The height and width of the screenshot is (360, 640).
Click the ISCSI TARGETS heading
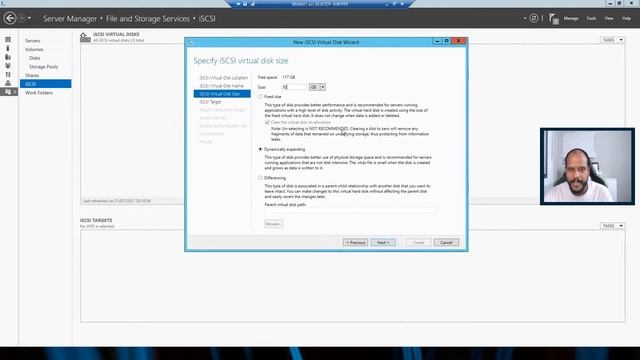click(96, 220)
